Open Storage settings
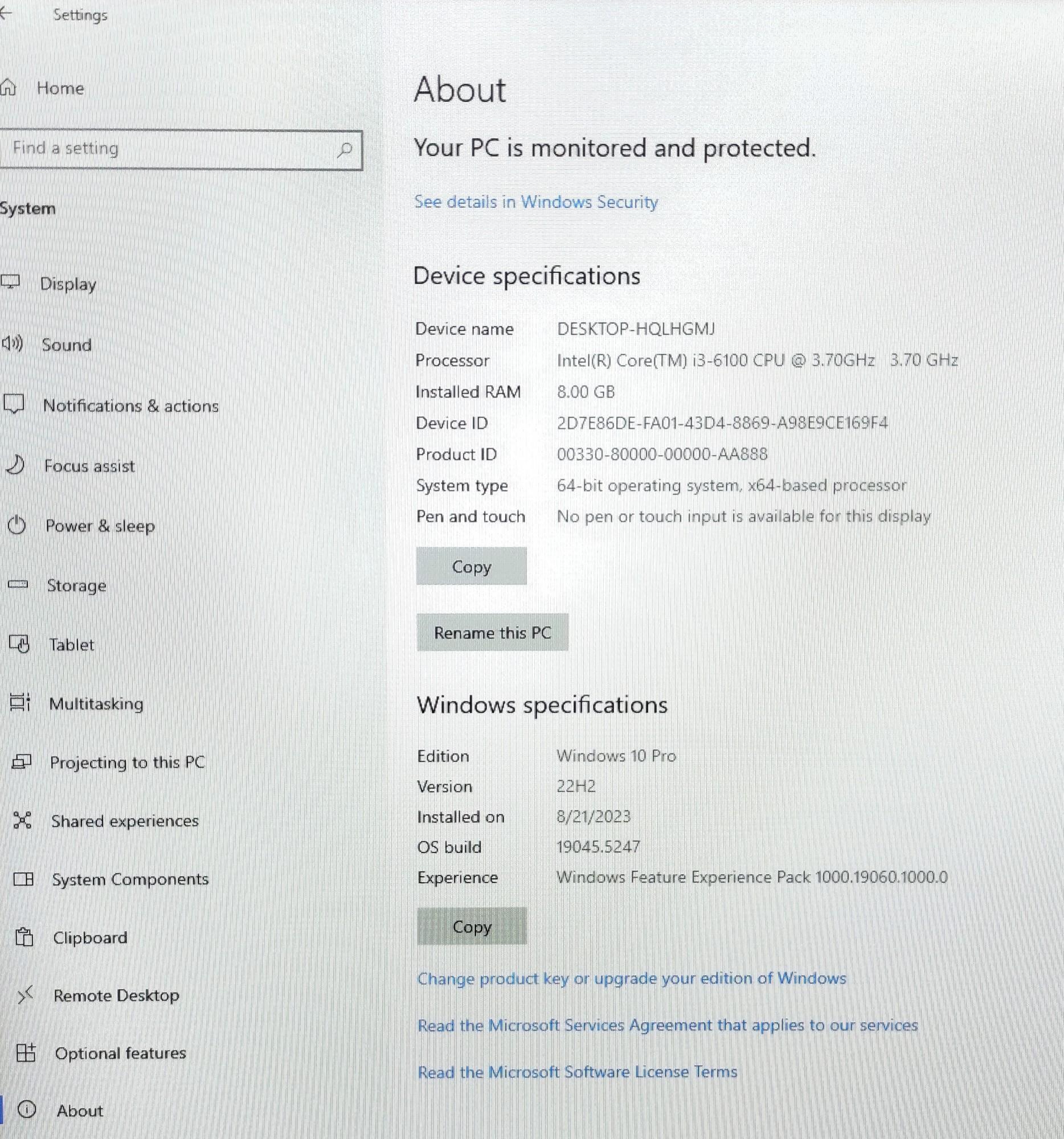Screen dimensions: 1064x1139 76,585
